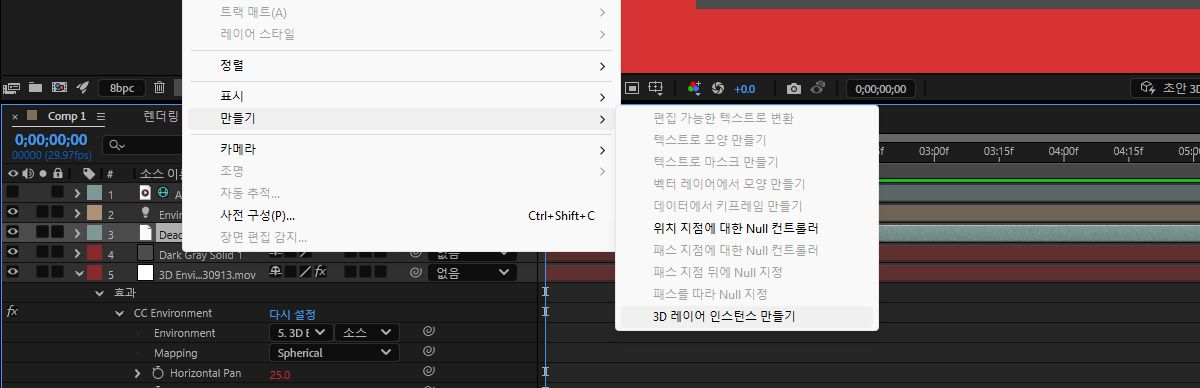Create a new composition from project panel
Image resolution: width=1200 pixels, height=388 pixels.
59,88
